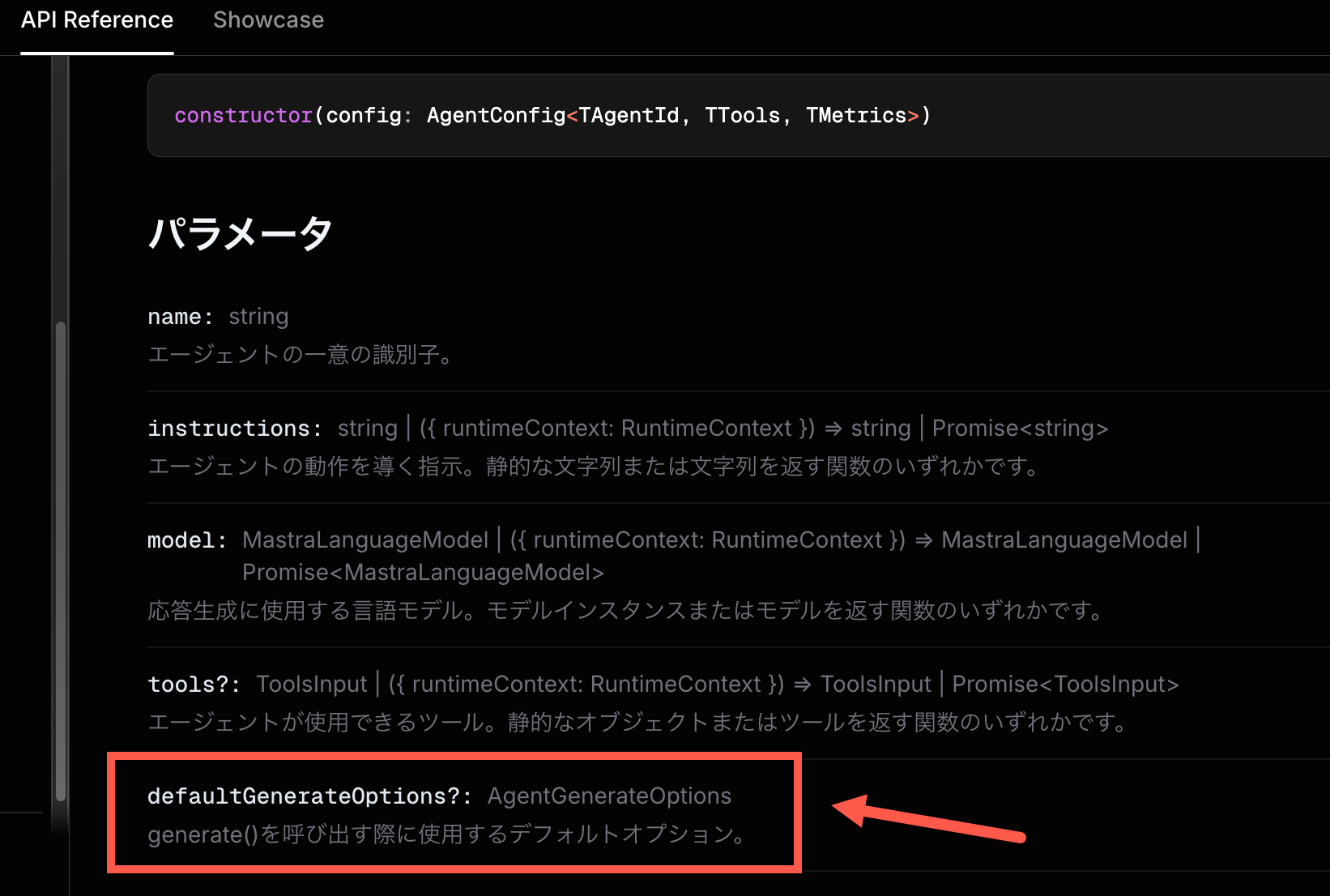The height and width of the screenshot is (896, 1330).
Task: Click the AgentGenerateOptions type text
Action: [x=609, y=796]
